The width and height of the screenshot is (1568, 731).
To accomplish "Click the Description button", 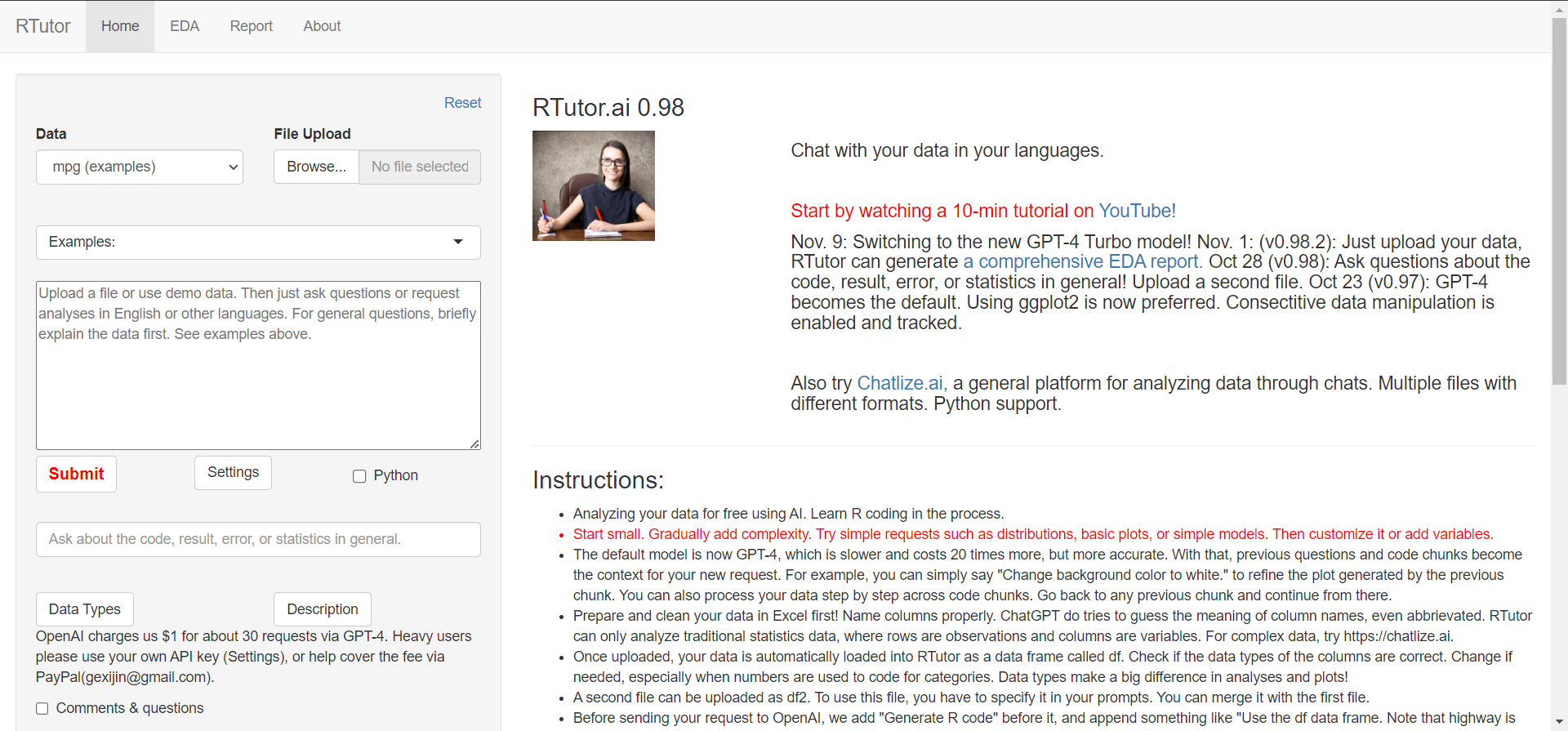I will (323, 609).
